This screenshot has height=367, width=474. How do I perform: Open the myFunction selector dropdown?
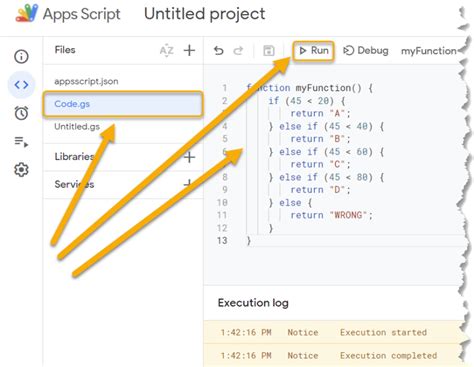pyautogui.click(x=429, y=51)
